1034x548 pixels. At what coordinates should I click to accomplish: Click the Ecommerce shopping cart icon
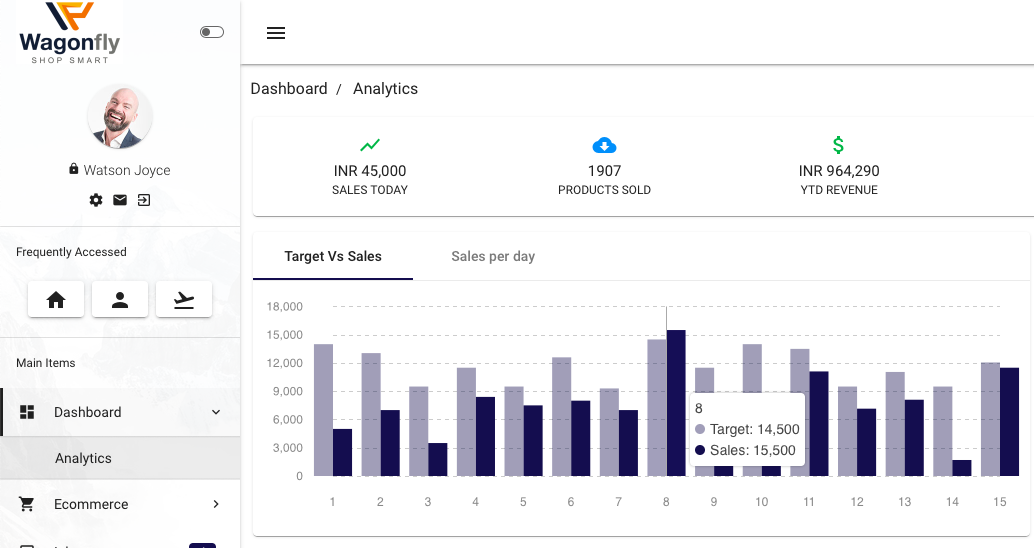27,504
